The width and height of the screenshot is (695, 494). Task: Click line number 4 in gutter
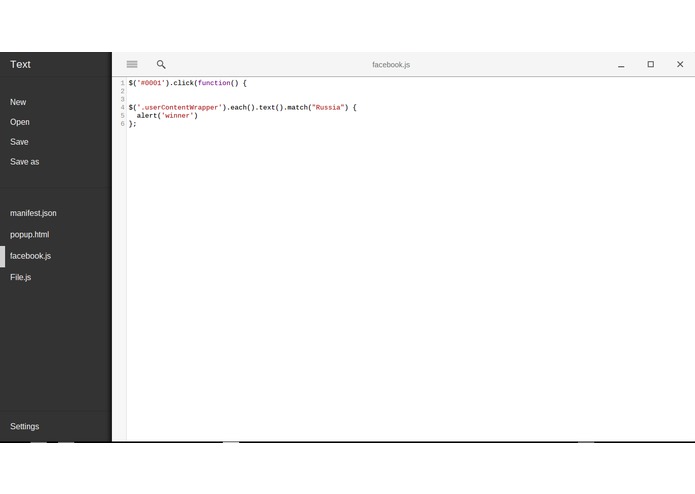(122, 107)
